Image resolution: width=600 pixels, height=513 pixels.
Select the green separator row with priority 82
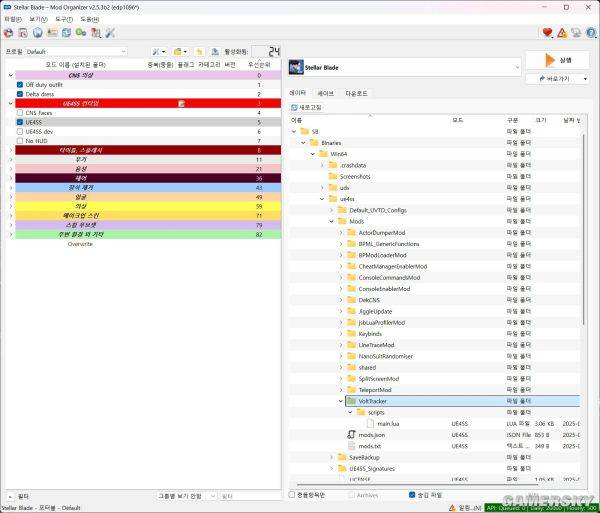click(148, 235)
